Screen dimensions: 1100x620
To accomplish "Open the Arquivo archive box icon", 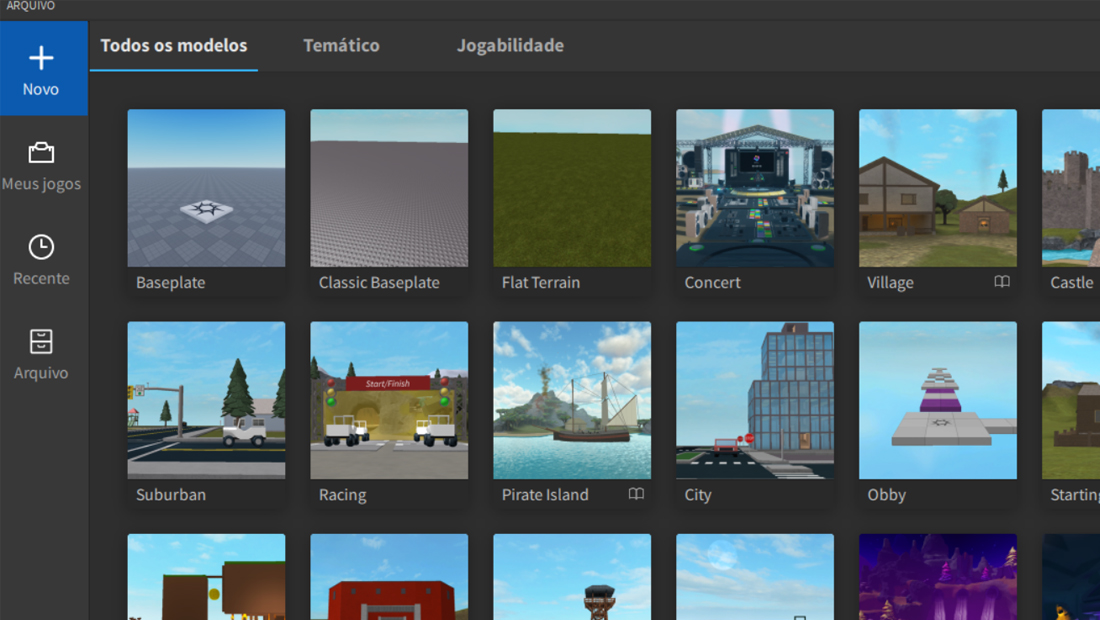I will point(41,342).
